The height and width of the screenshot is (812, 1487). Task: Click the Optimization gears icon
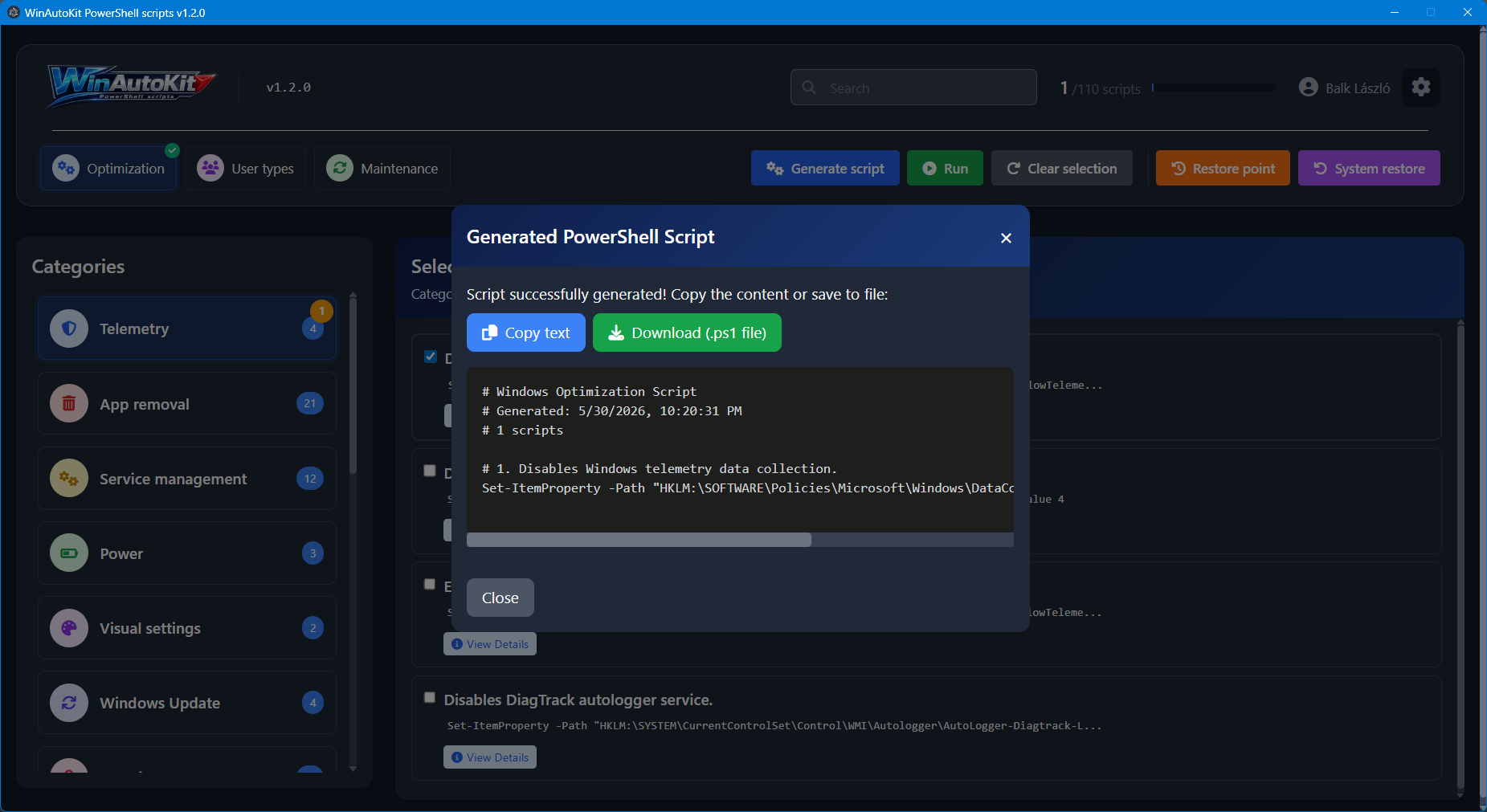point(66,168)
